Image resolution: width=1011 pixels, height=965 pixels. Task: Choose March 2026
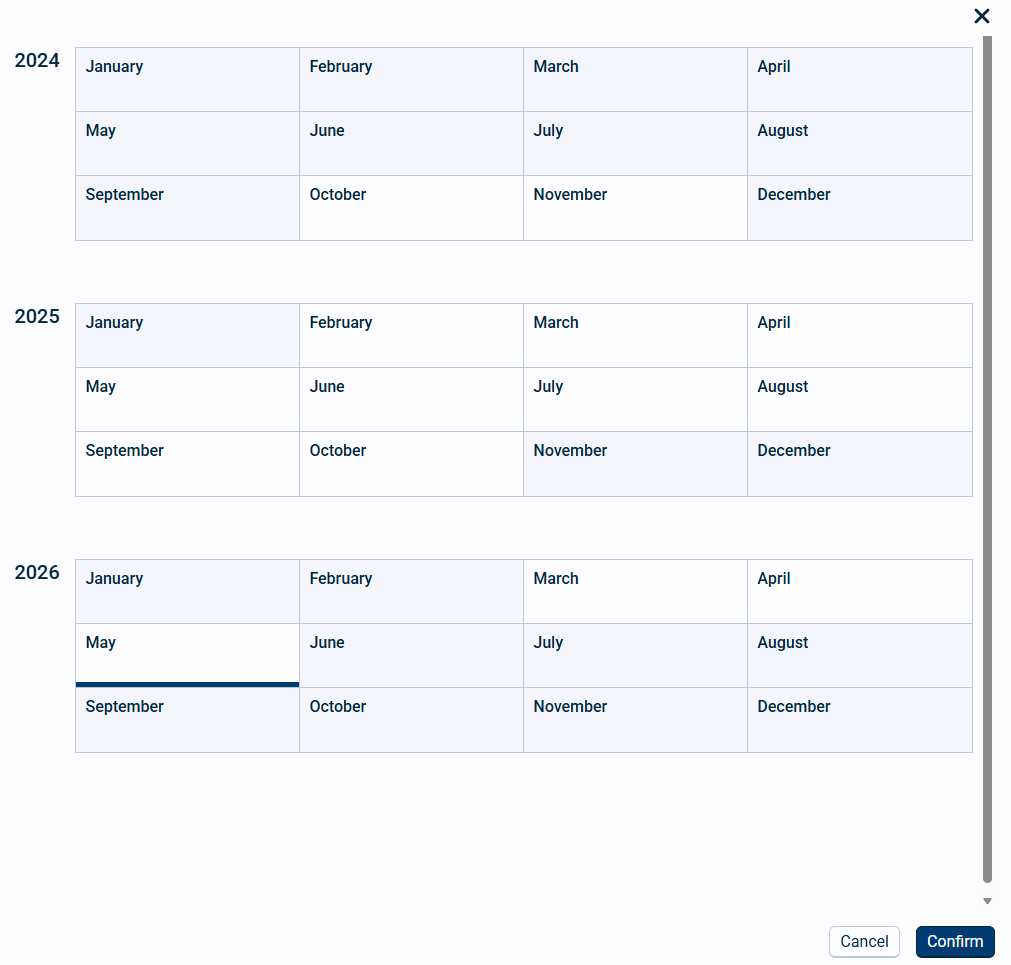point(635,591)
